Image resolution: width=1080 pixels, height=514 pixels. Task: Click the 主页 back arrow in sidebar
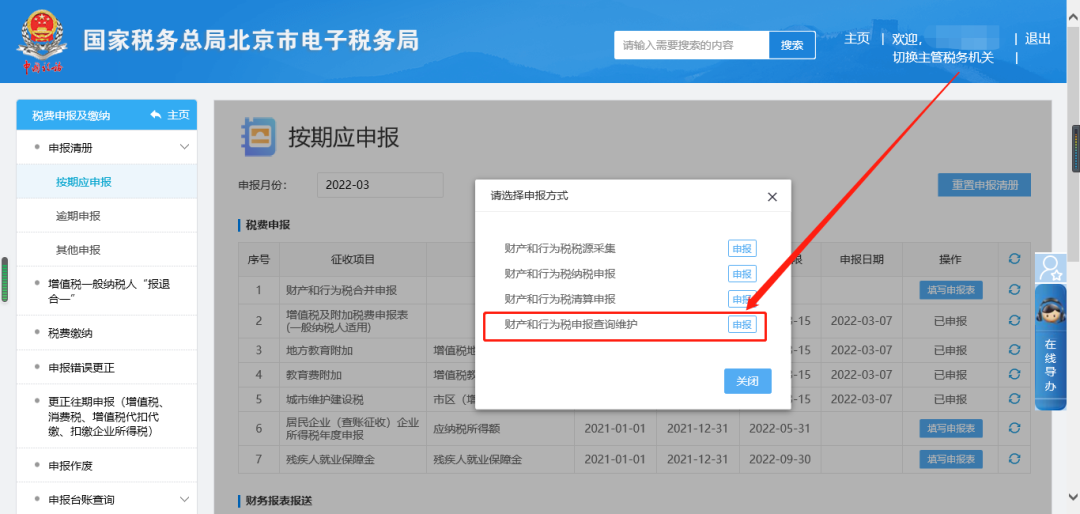coord(169,115)
